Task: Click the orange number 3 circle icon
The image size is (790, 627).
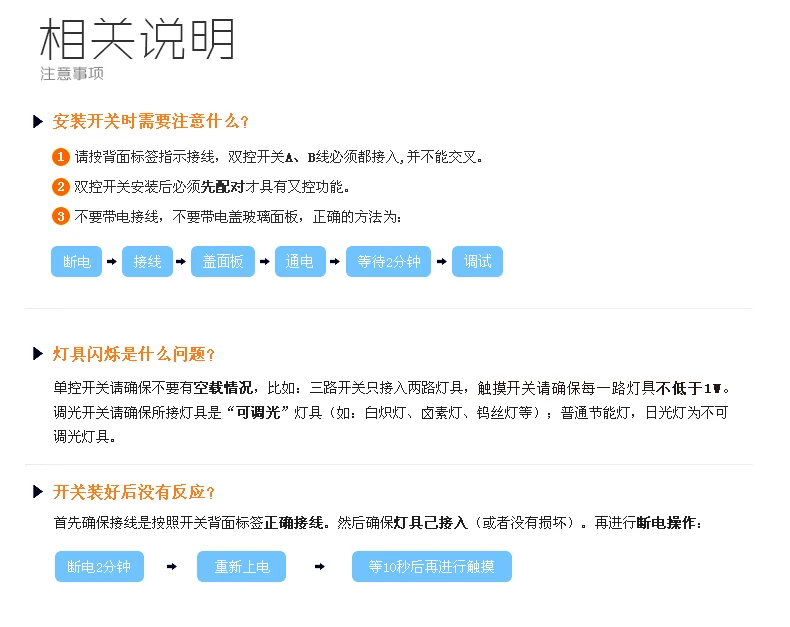Action: coord(61,217)
